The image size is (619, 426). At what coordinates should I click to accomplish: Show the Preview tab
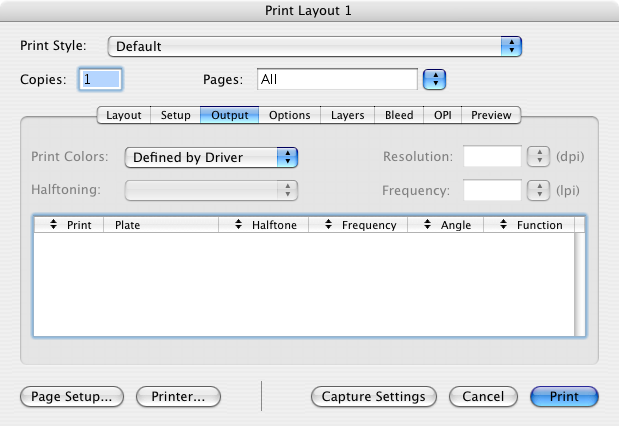coord(491,115)
